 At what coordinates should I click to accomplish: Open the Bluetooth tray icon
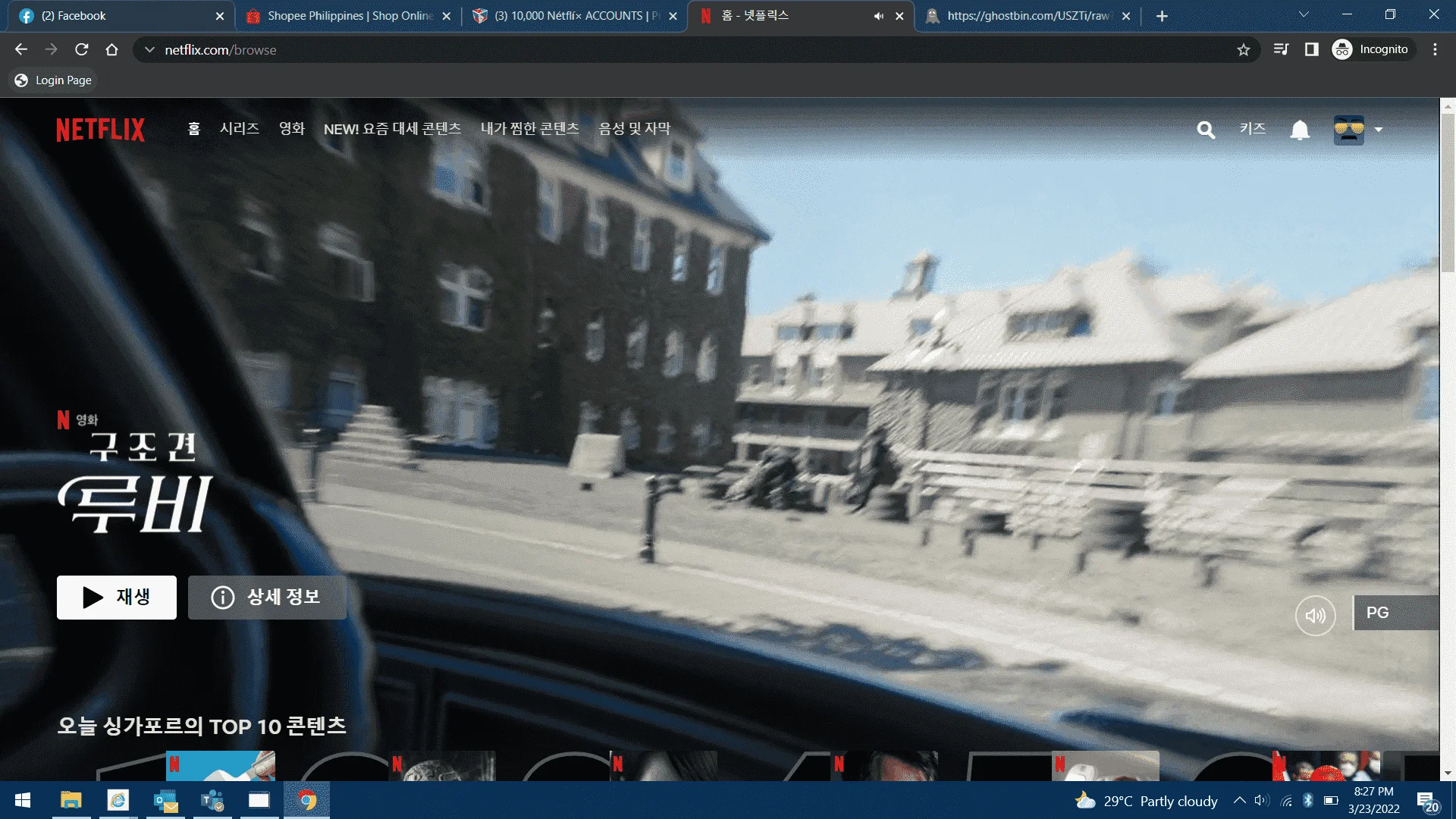[x=1308, y=801]
